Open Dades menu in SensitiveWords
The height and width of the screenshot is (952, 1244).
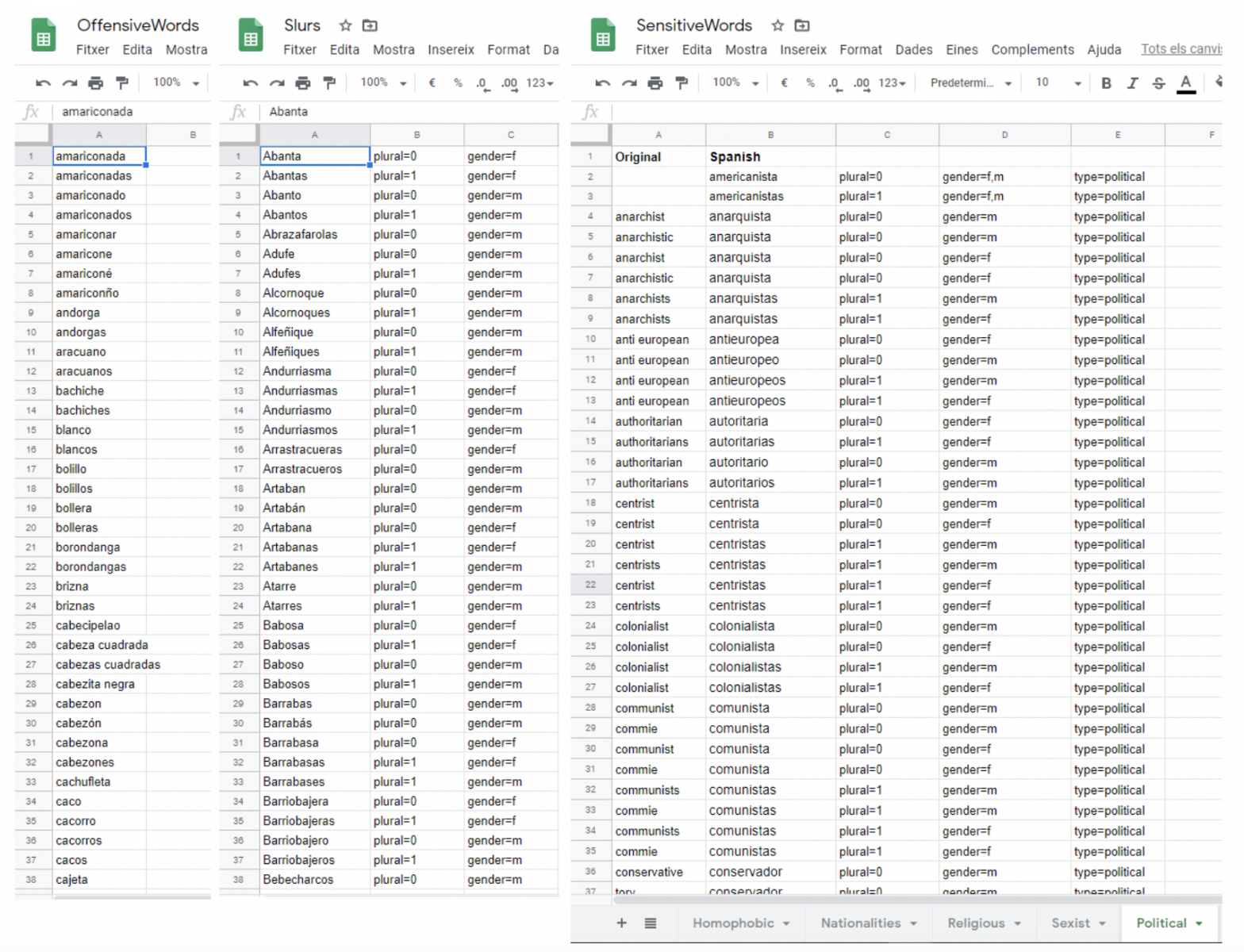pyautogui.click(x=914, y=49)
